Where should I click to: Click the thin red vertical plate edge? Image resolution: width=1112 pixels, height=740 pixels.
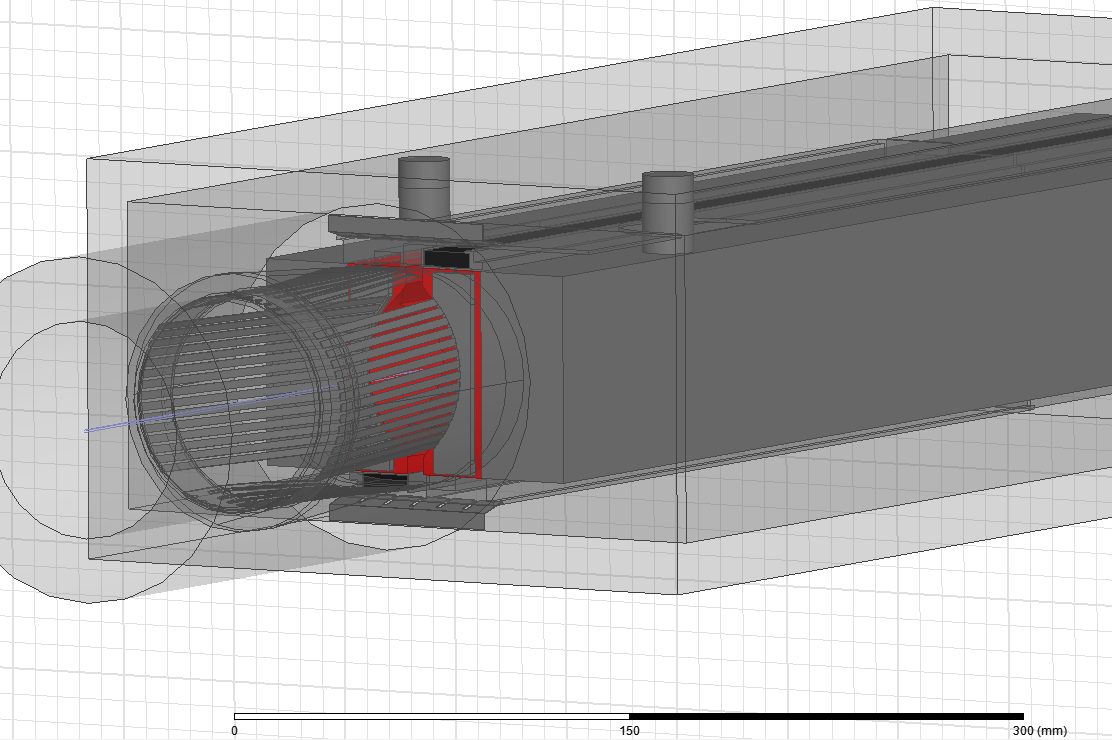[x=479, y=370]
